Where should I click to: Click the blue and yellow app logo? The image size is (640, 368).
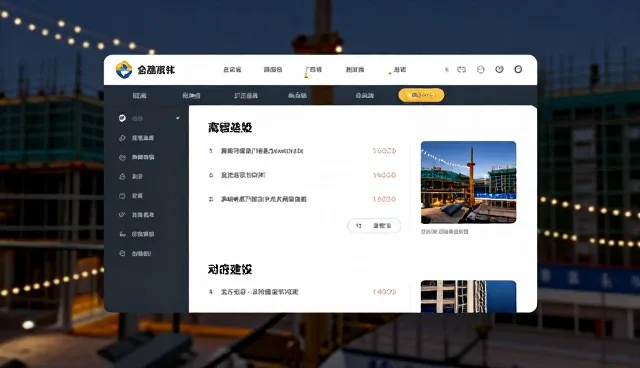coord(124,70)
